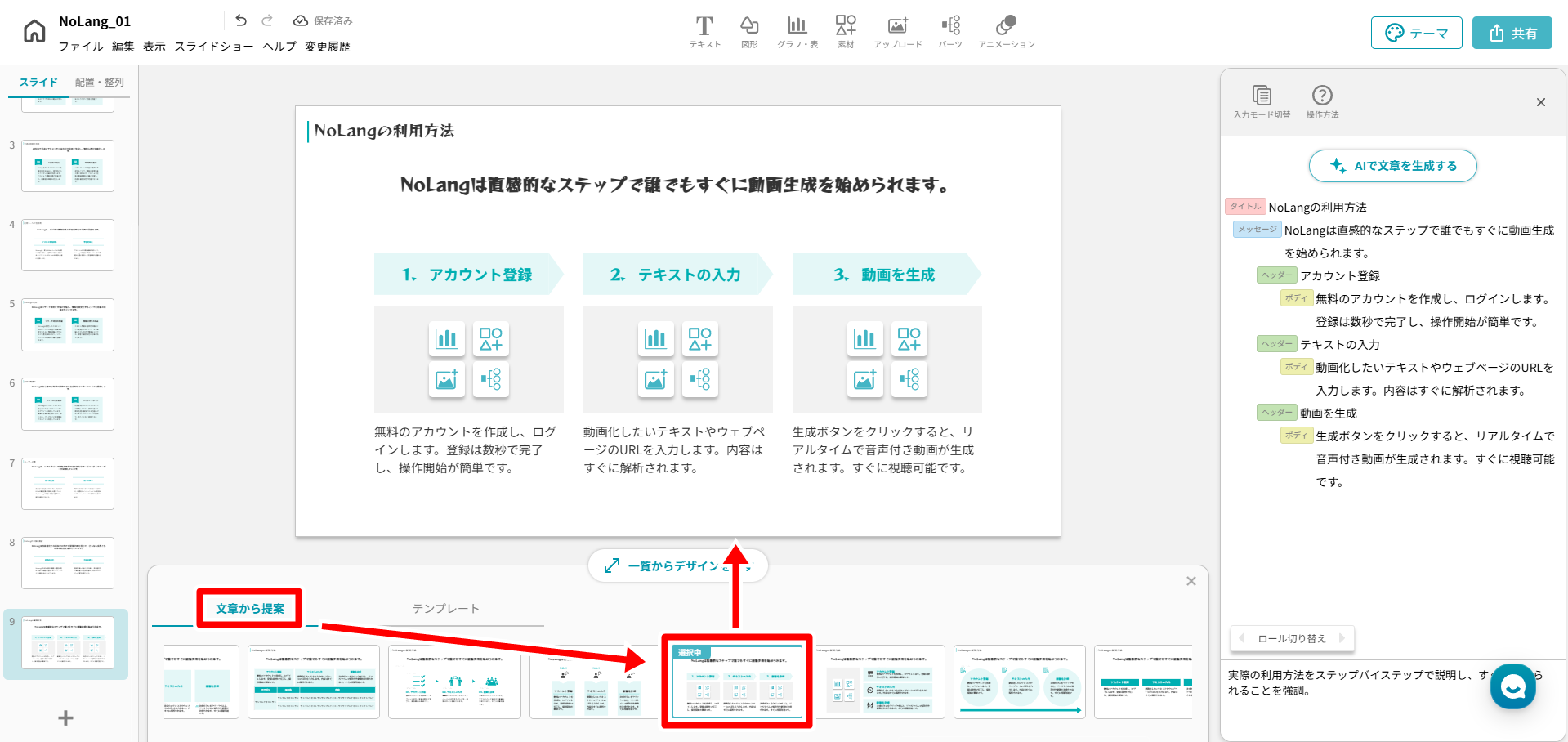
Task: Close the design suggestion panel
Action: (x=1191, y=581)
